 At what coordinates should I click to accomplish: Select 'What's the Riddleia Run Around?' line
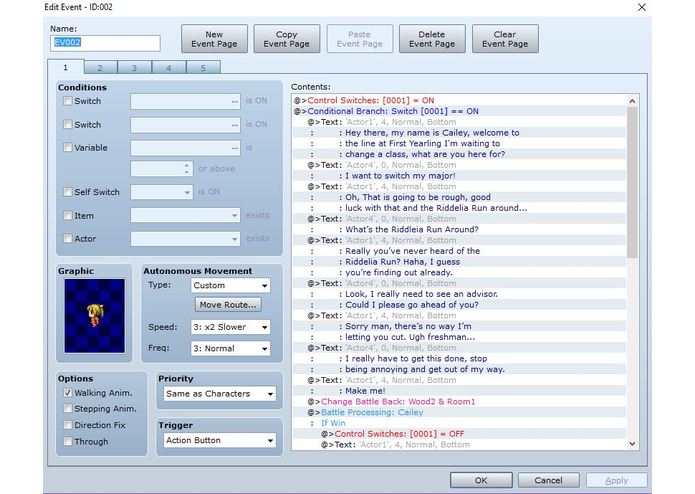(459, 229)
